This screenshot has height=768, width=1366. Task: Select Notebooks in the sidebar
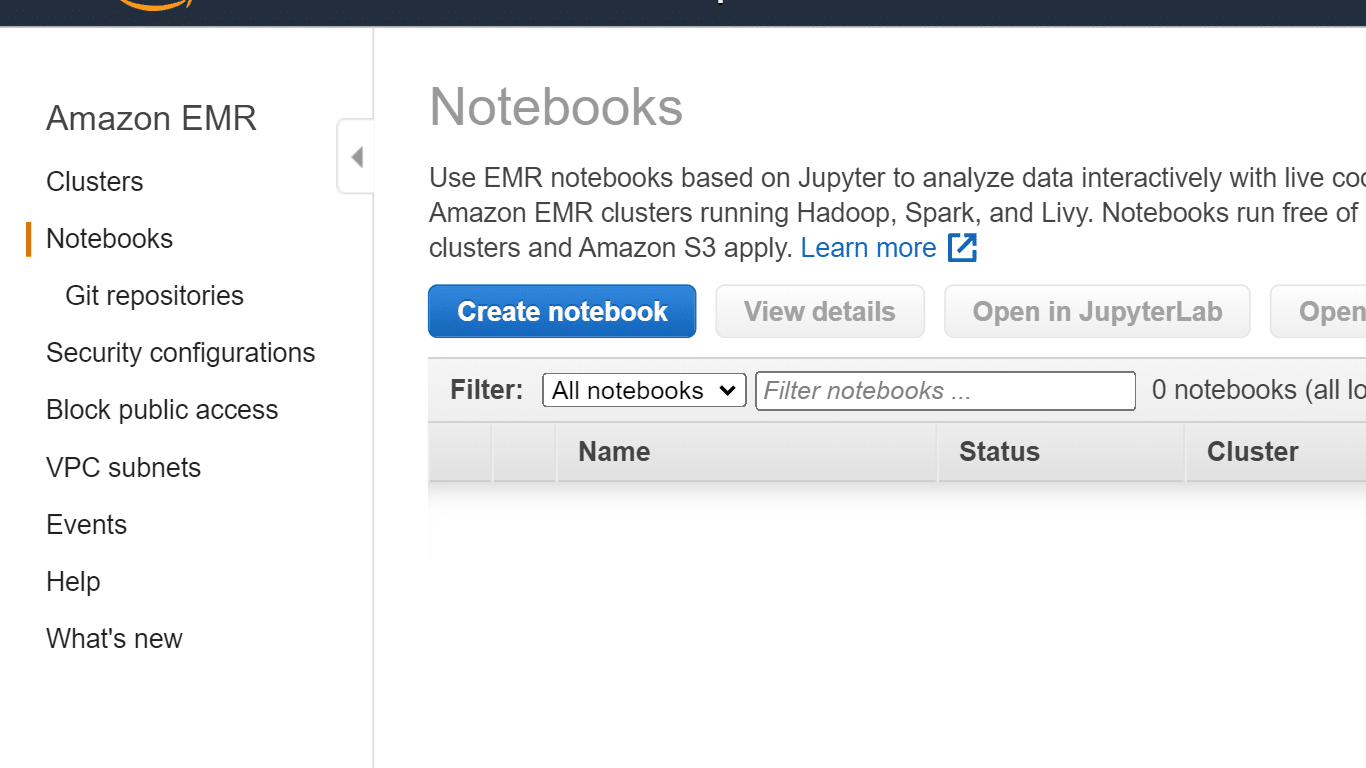(109, 238)
